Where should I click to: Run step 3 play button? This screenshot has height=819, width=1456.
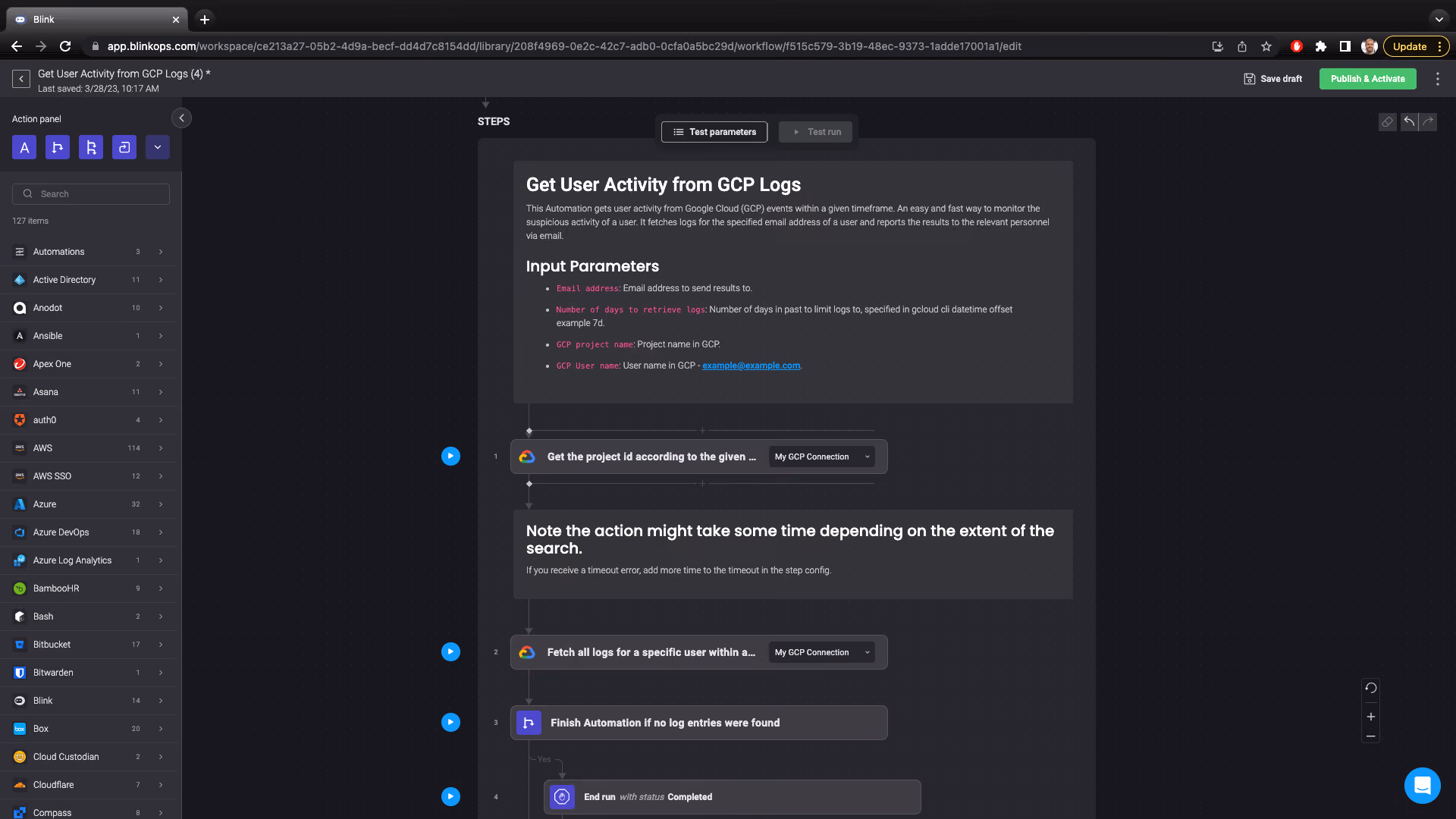(450, 723)
